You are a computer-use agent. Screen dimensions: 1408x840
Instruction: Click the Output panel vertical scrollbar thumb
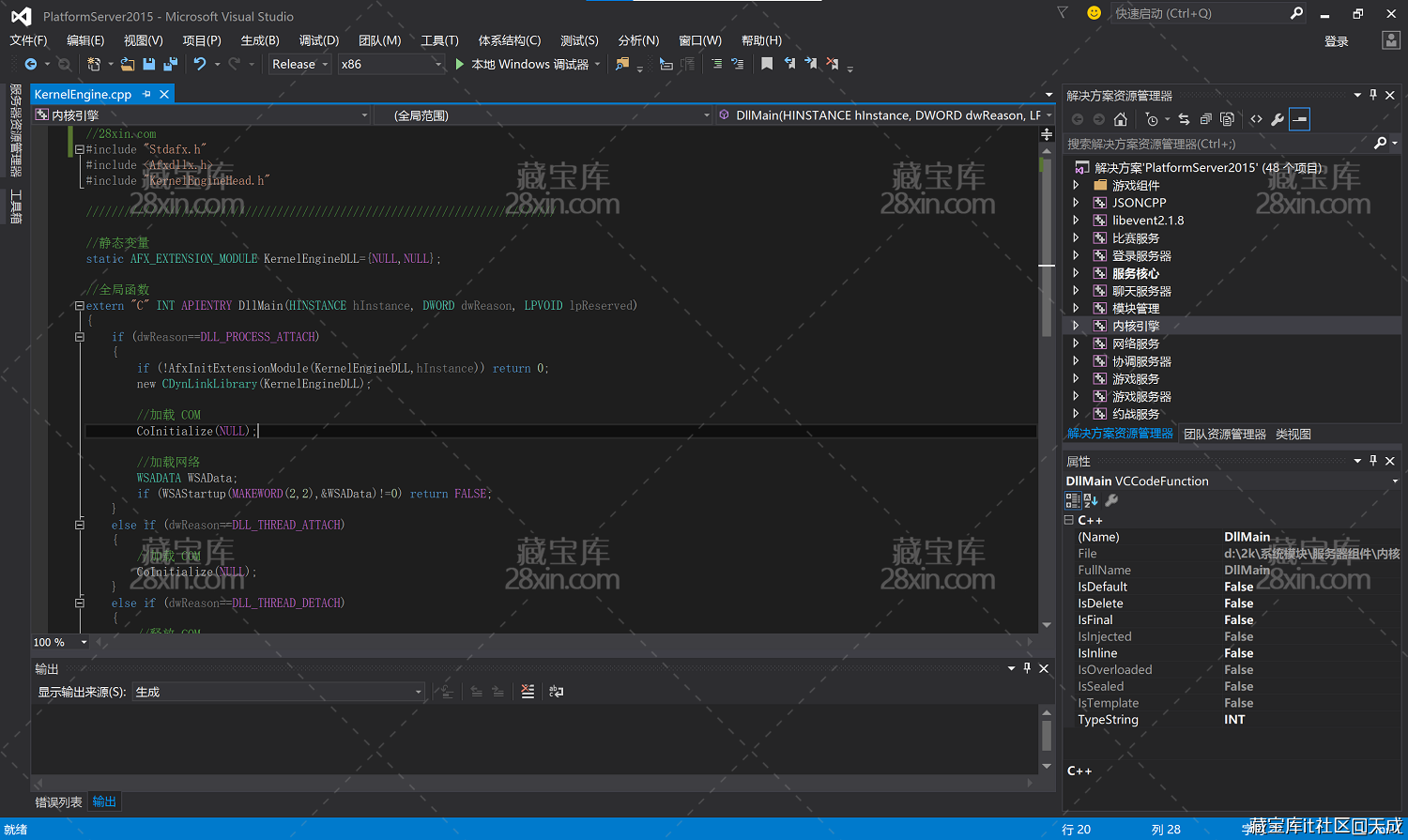coord(1047,736)
